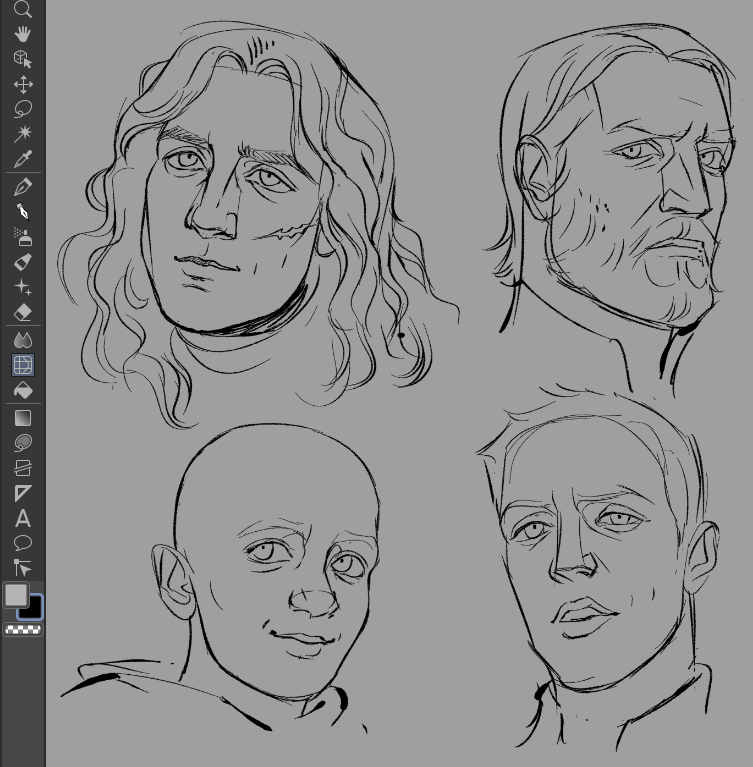Choose the transparent color checkered swatch

(23, 630)
